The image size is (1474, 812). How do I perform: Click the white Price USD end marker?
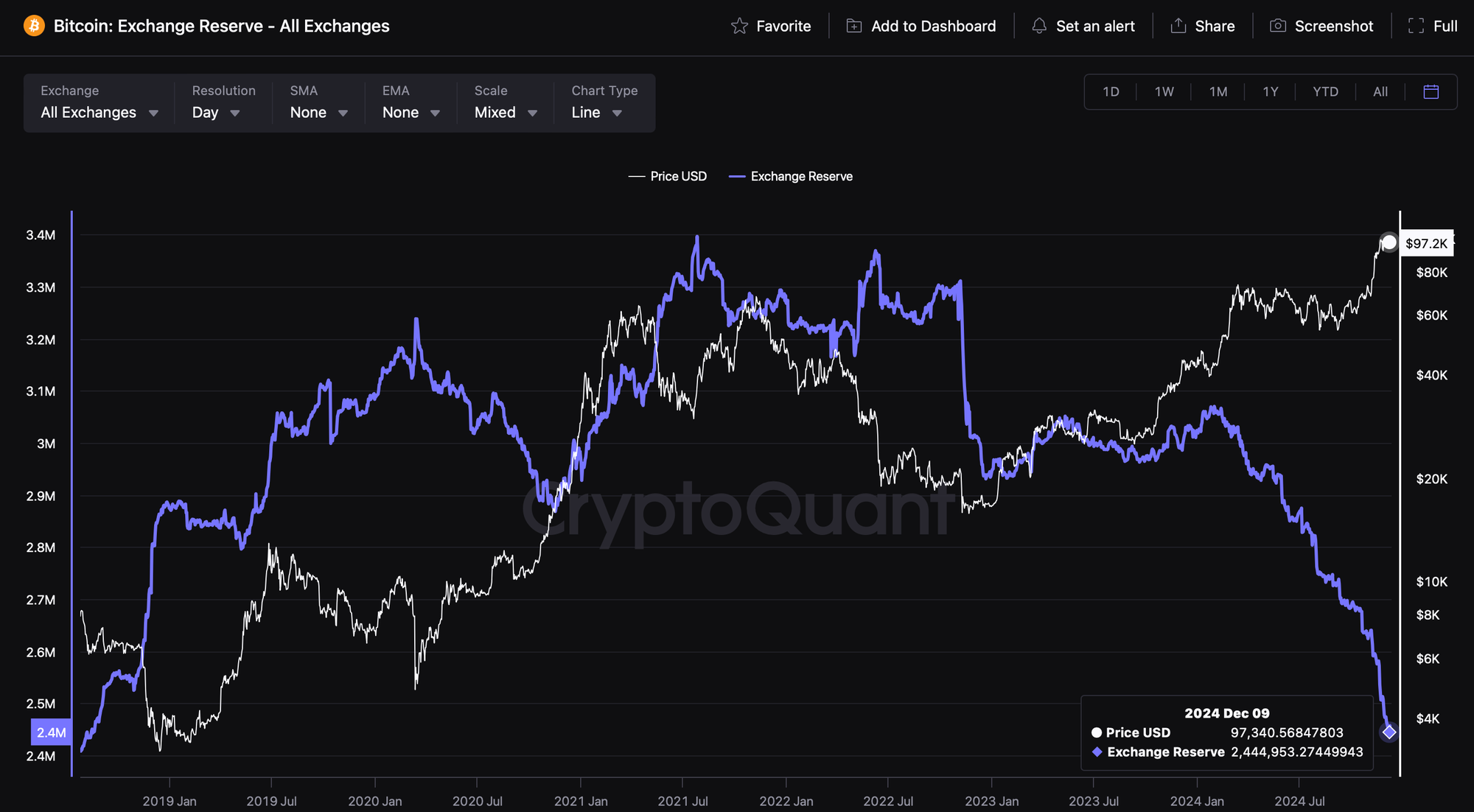[x=1389, y=242]
